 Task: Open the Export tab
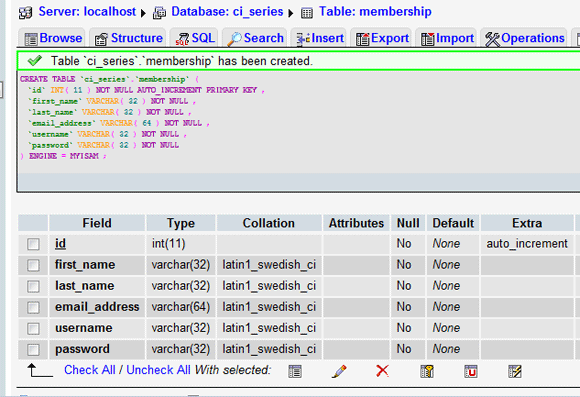click(x=381, y=38)
